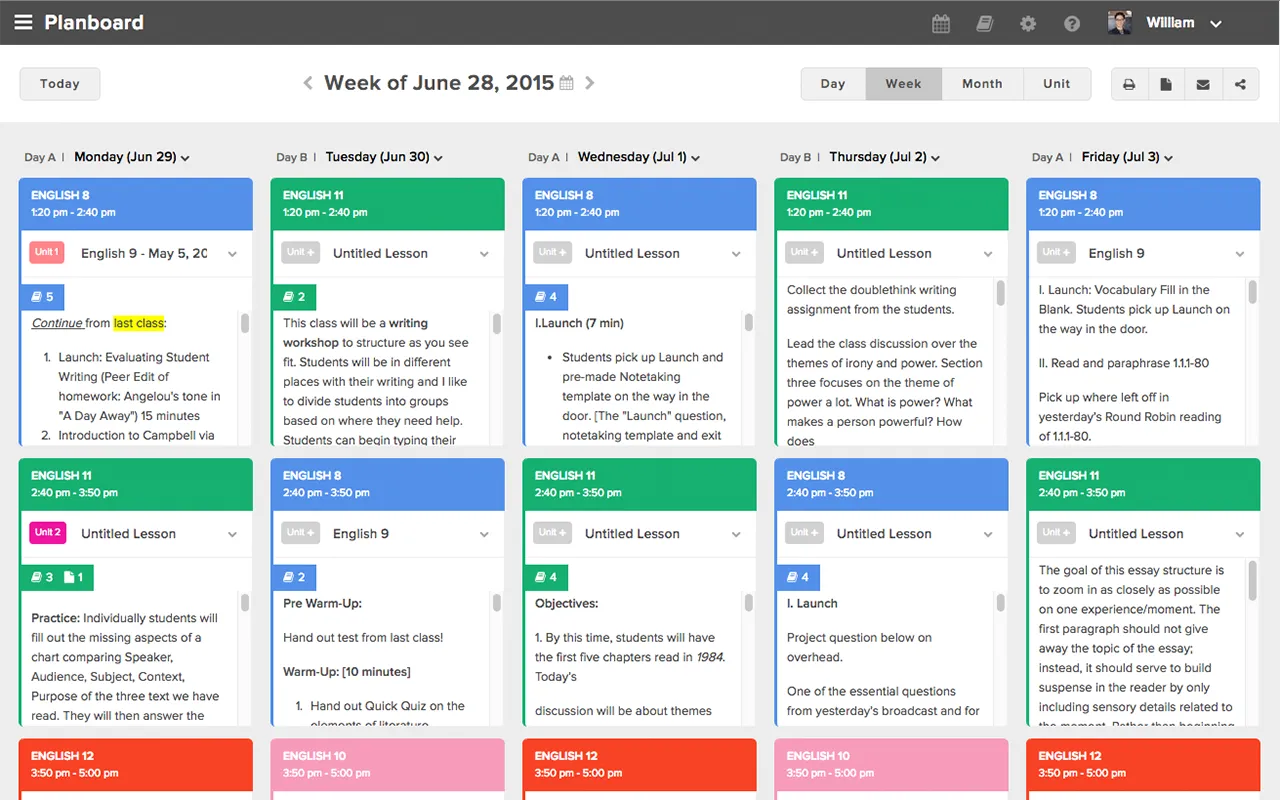
Task: Select Monday English 12 3:50 pm header
Action: [x=136, y=764]
